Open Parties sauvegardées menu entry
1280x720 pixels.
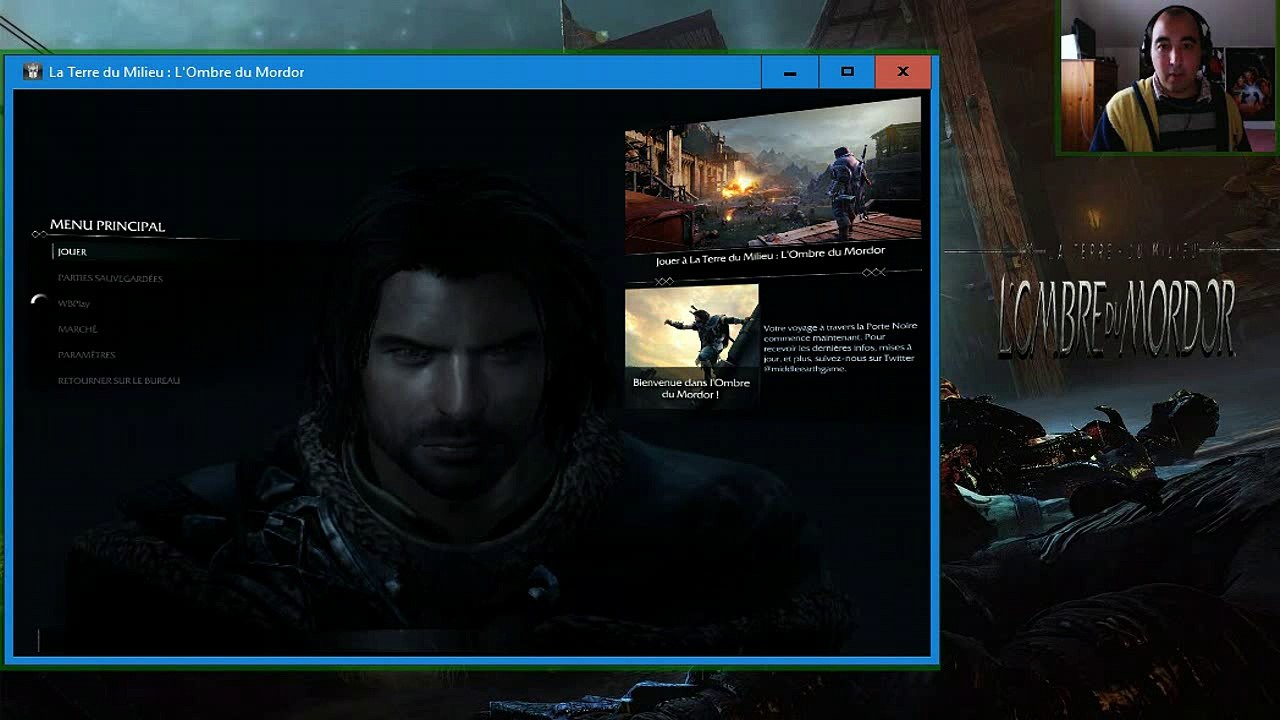110,278
